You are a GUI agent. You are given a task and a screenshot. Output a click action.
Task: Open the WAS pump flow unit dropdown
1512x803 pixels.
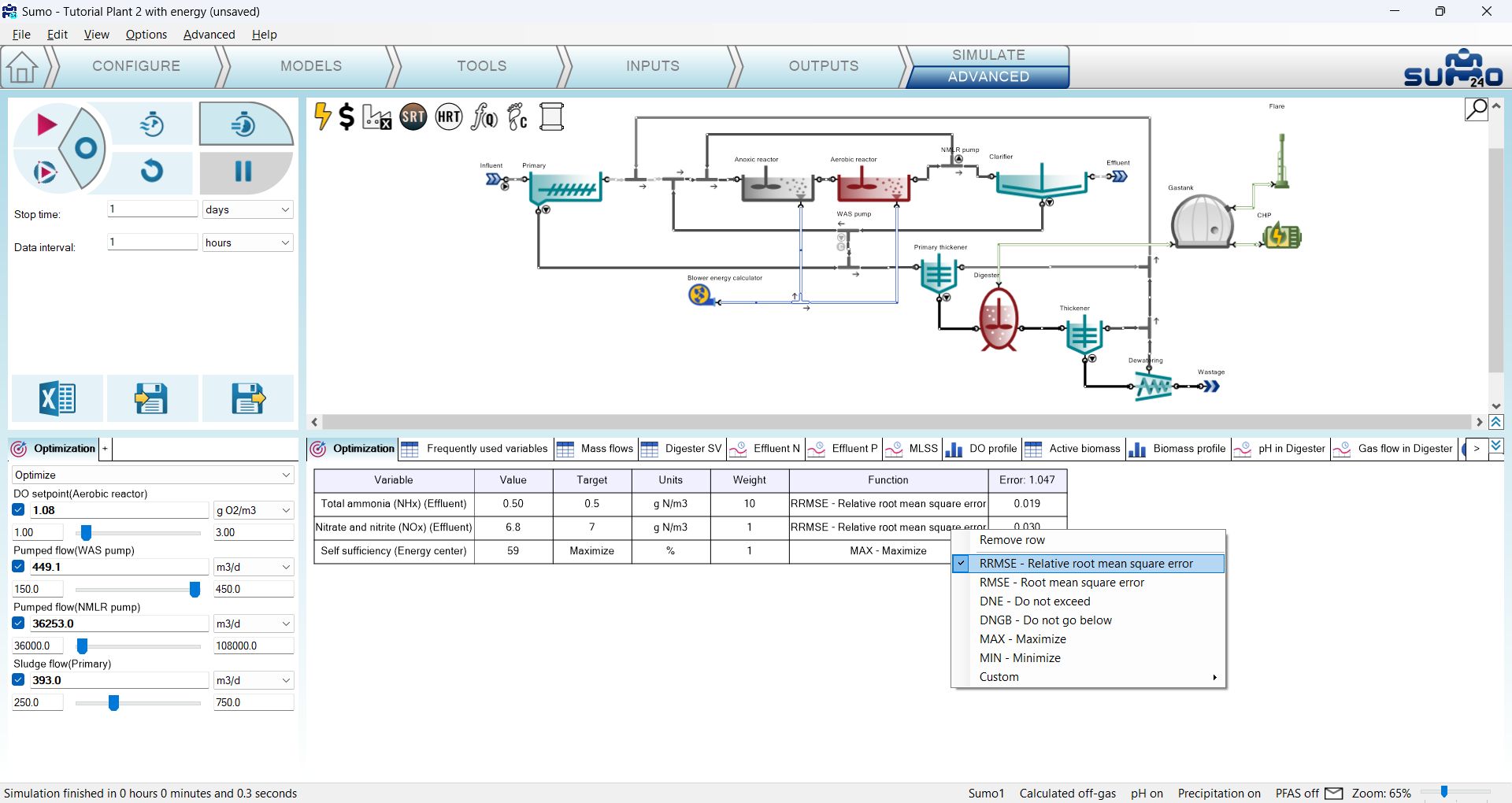pos(254,567)
